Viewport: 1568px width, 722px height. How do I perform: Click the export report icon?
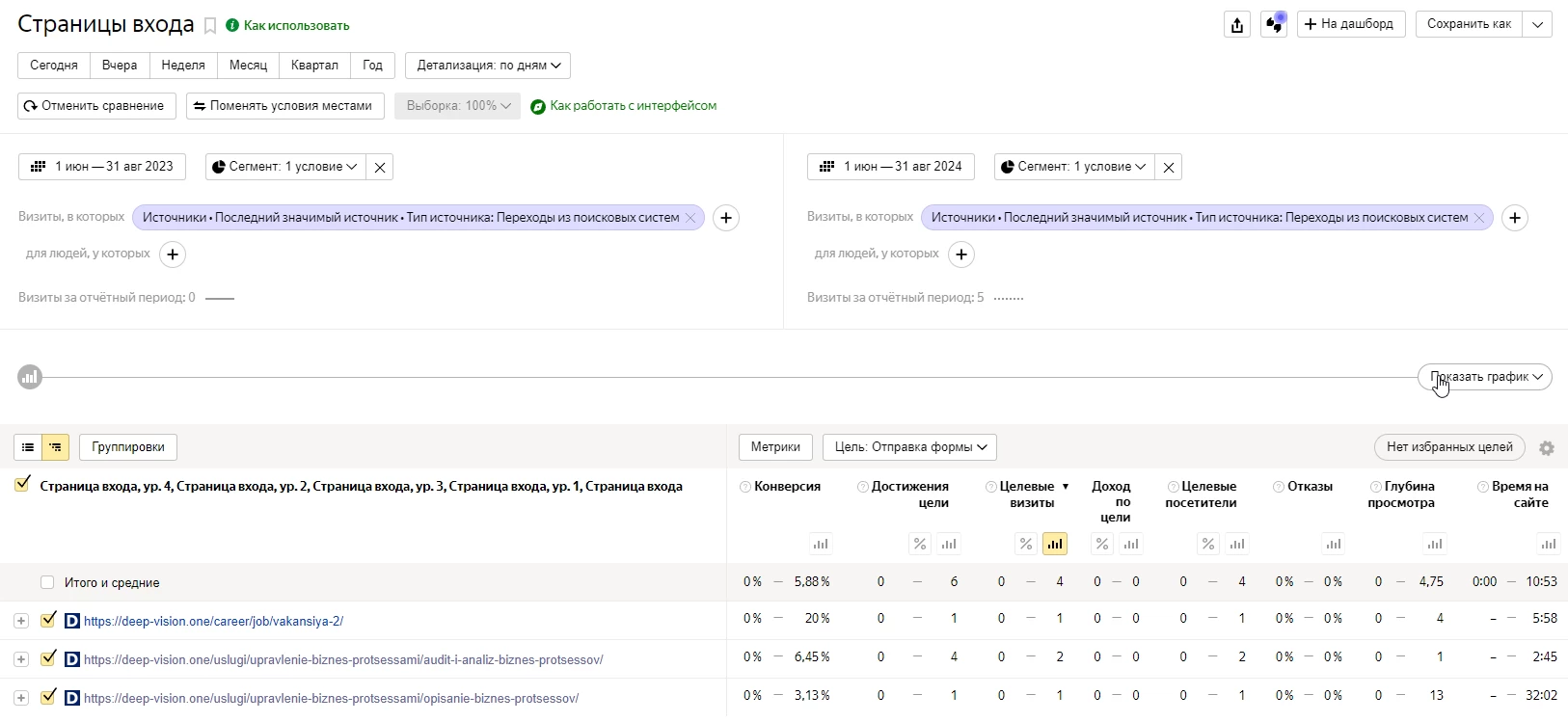pyautogui.click(x=1237, y=25)
